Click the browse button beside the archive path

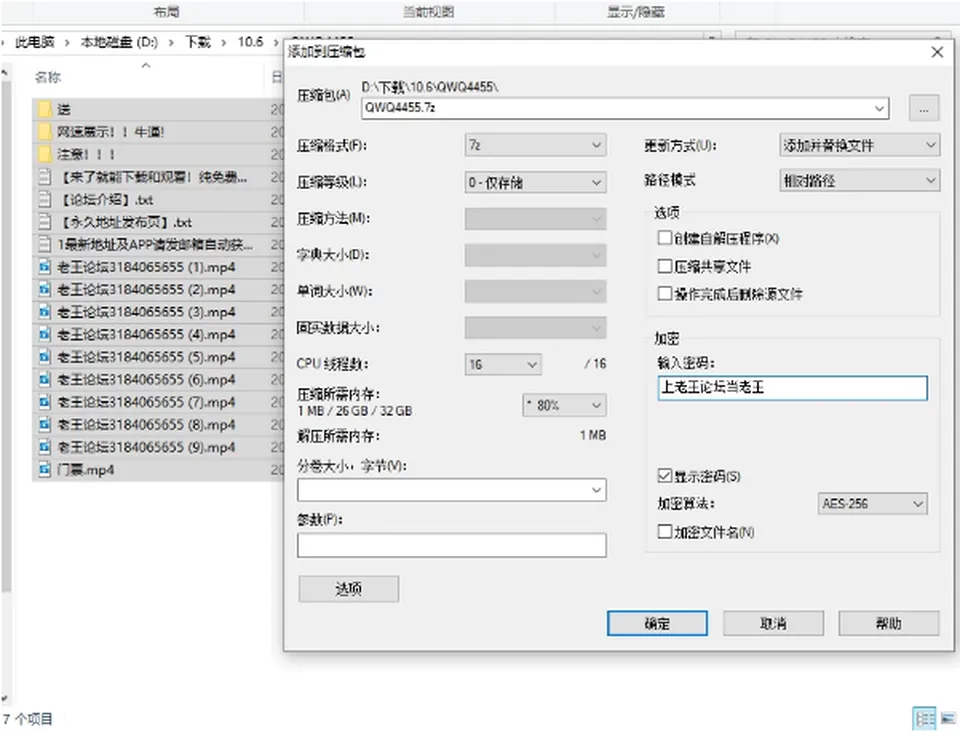coord(924,108)
